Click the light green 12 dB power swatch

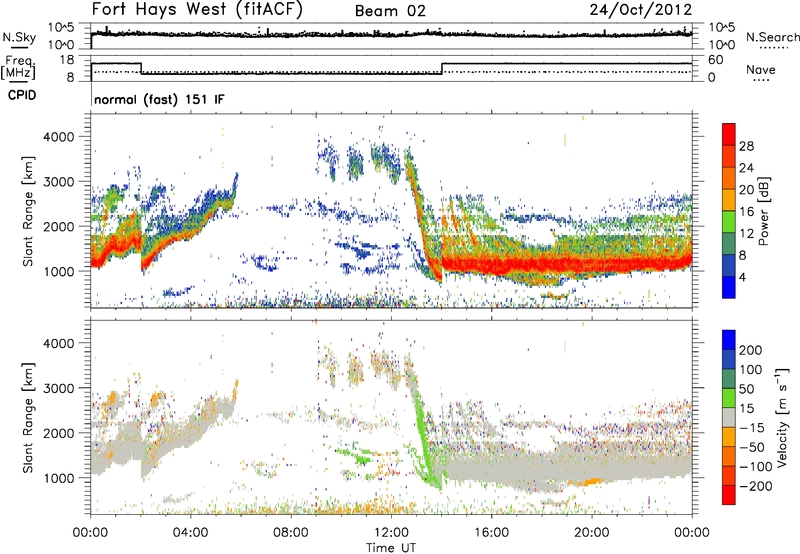coord(729,222)
